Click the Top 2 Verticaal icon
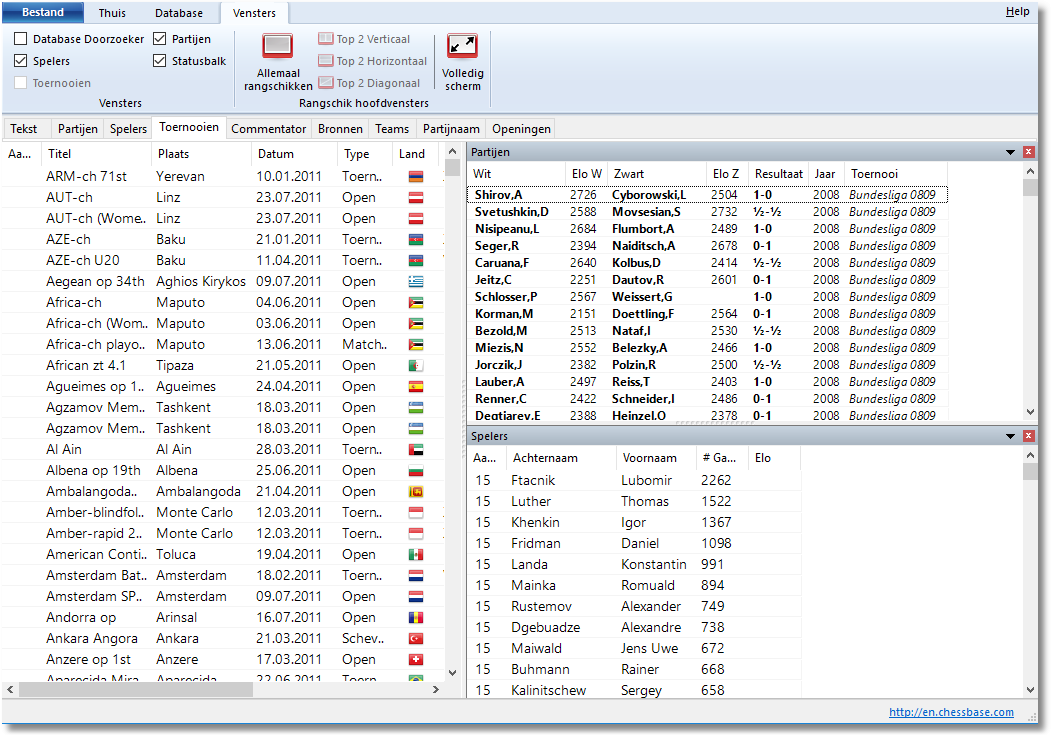Screen dimensions: 1052x738 [x=326, y=39]
